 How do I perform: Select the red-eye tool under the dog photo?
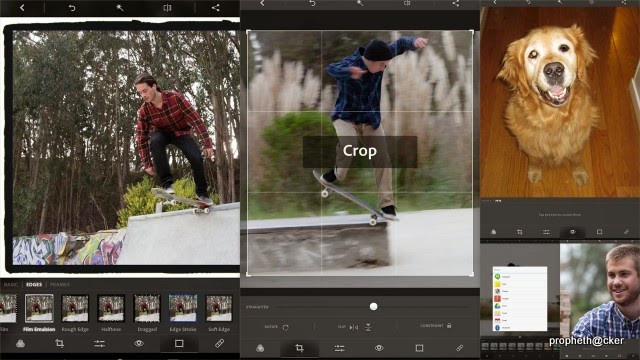573,232
